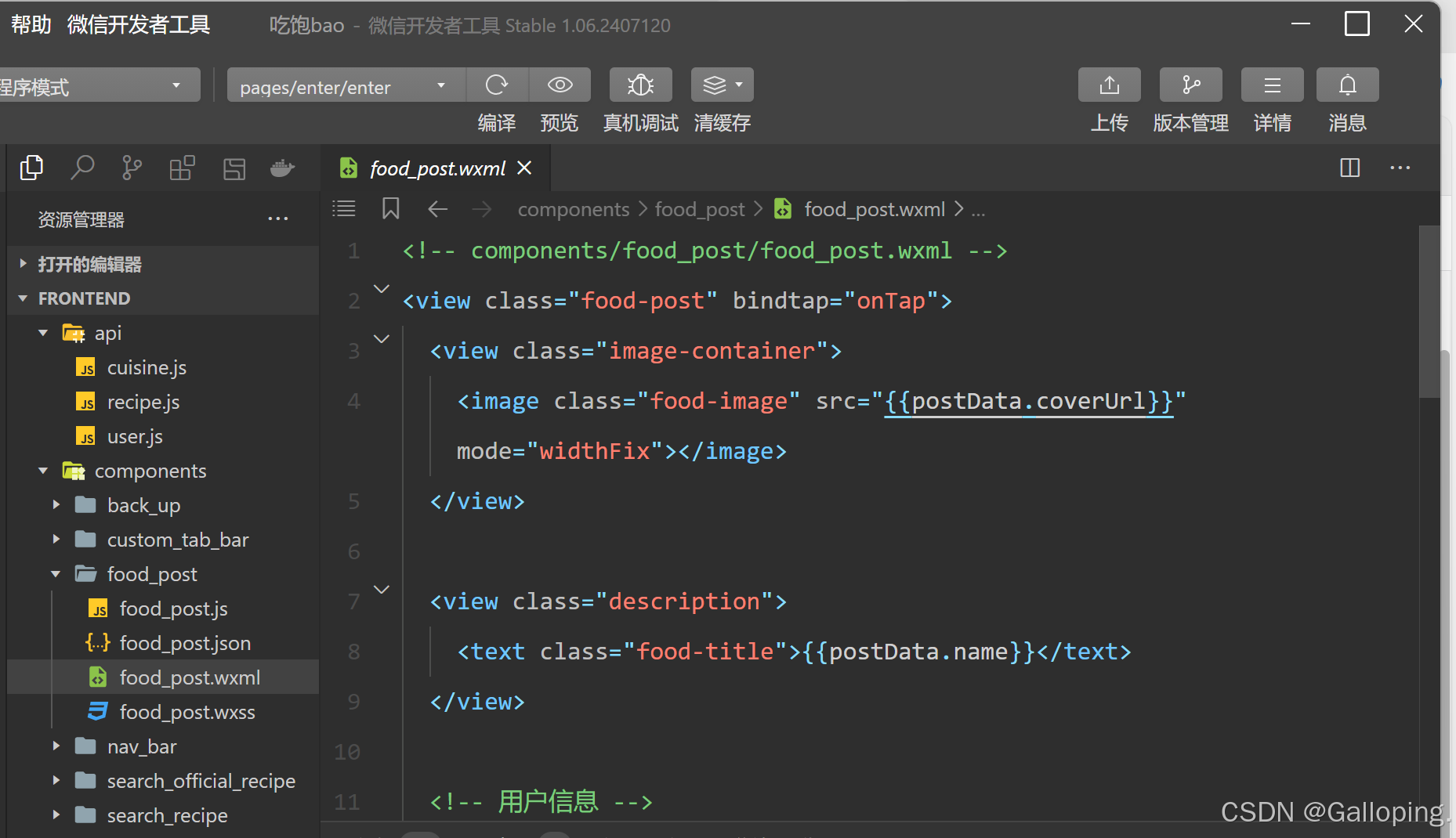This screenshot has height=838, width=1456.
Task: Fold code block at line 3
Action: click(382, 339)
